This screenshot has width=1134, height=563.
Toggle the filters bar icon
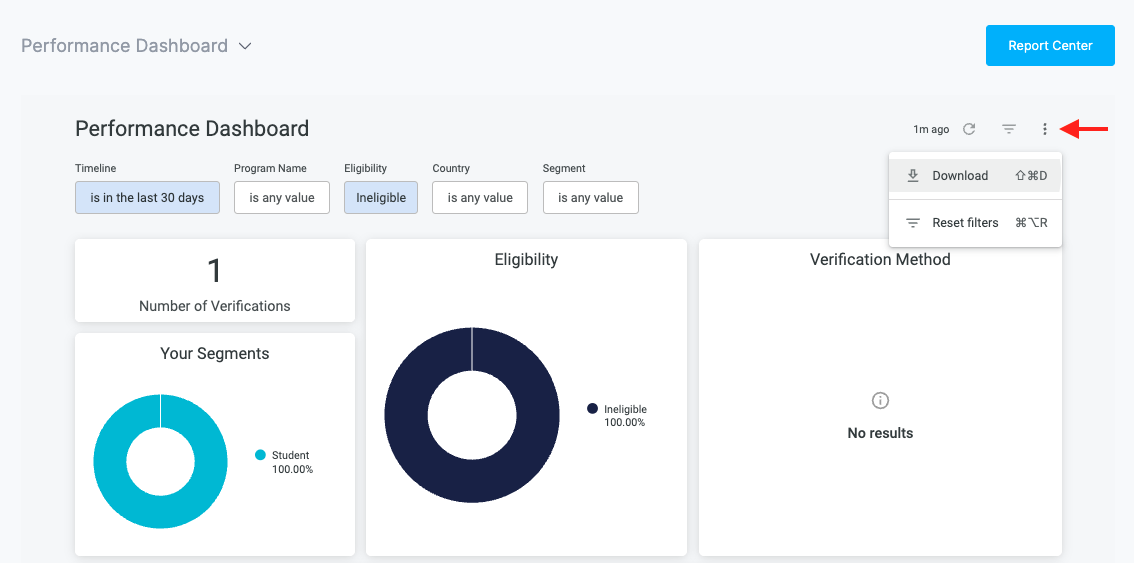pyautogui.click(x=1009, y=129)
